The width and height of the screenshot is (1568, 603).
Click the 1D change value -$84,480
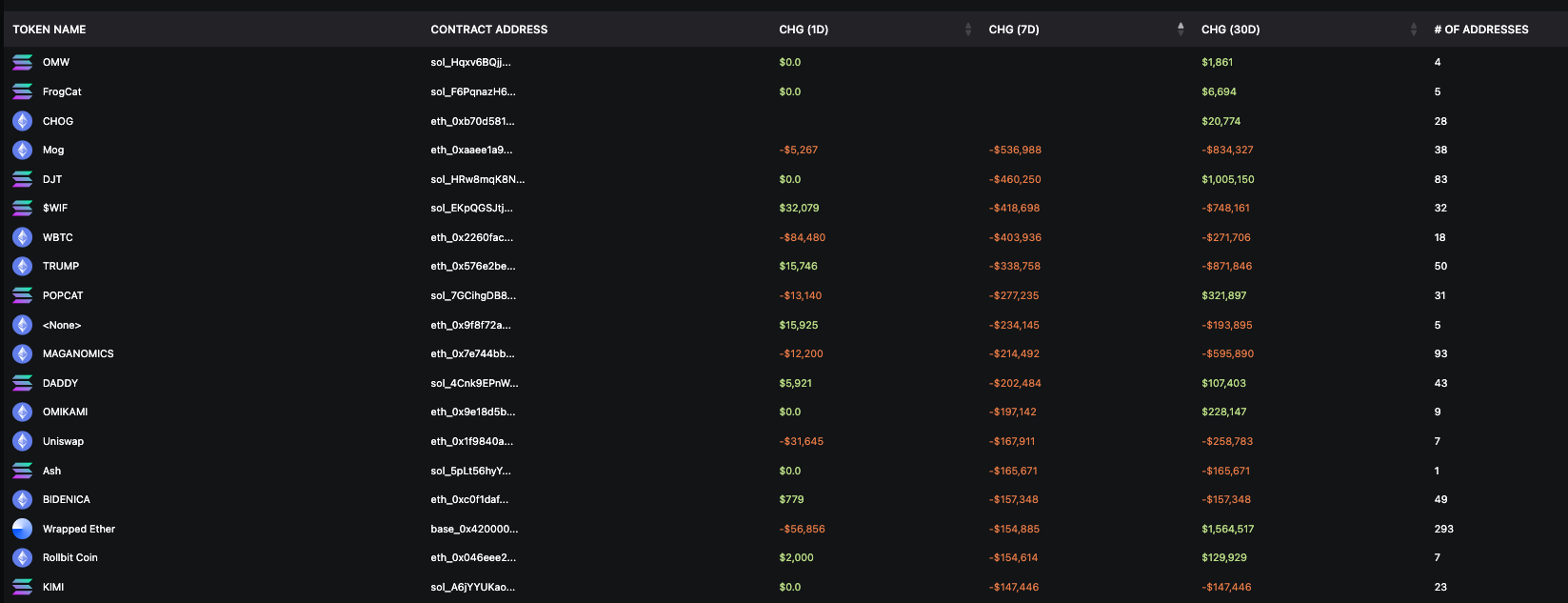pyautogui.click(x=803, y=237)
